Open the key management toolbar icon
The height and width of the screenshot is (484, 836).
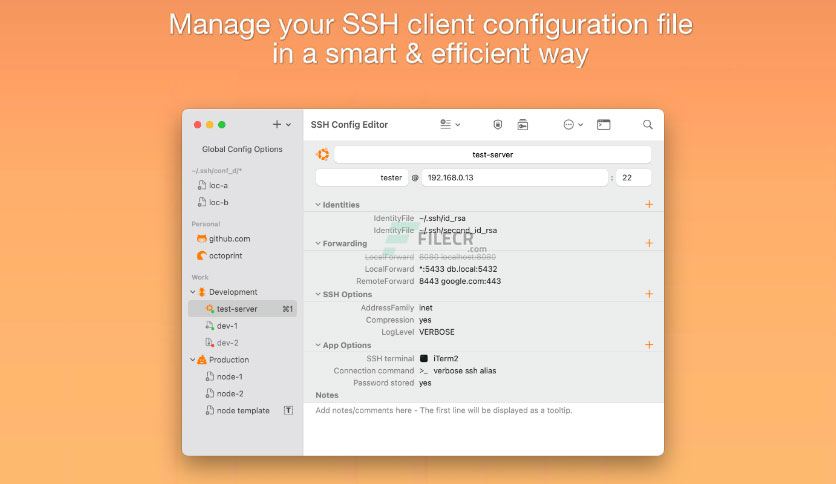click(x=522, y=124)
